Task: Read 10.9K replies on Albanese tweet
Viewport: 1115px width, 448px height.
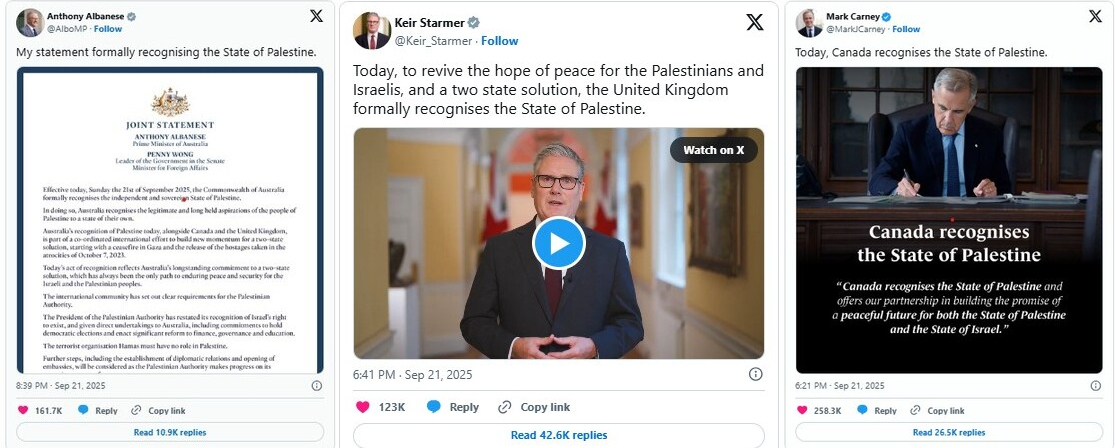Action: pyautogui.click(x=170, y=432)
